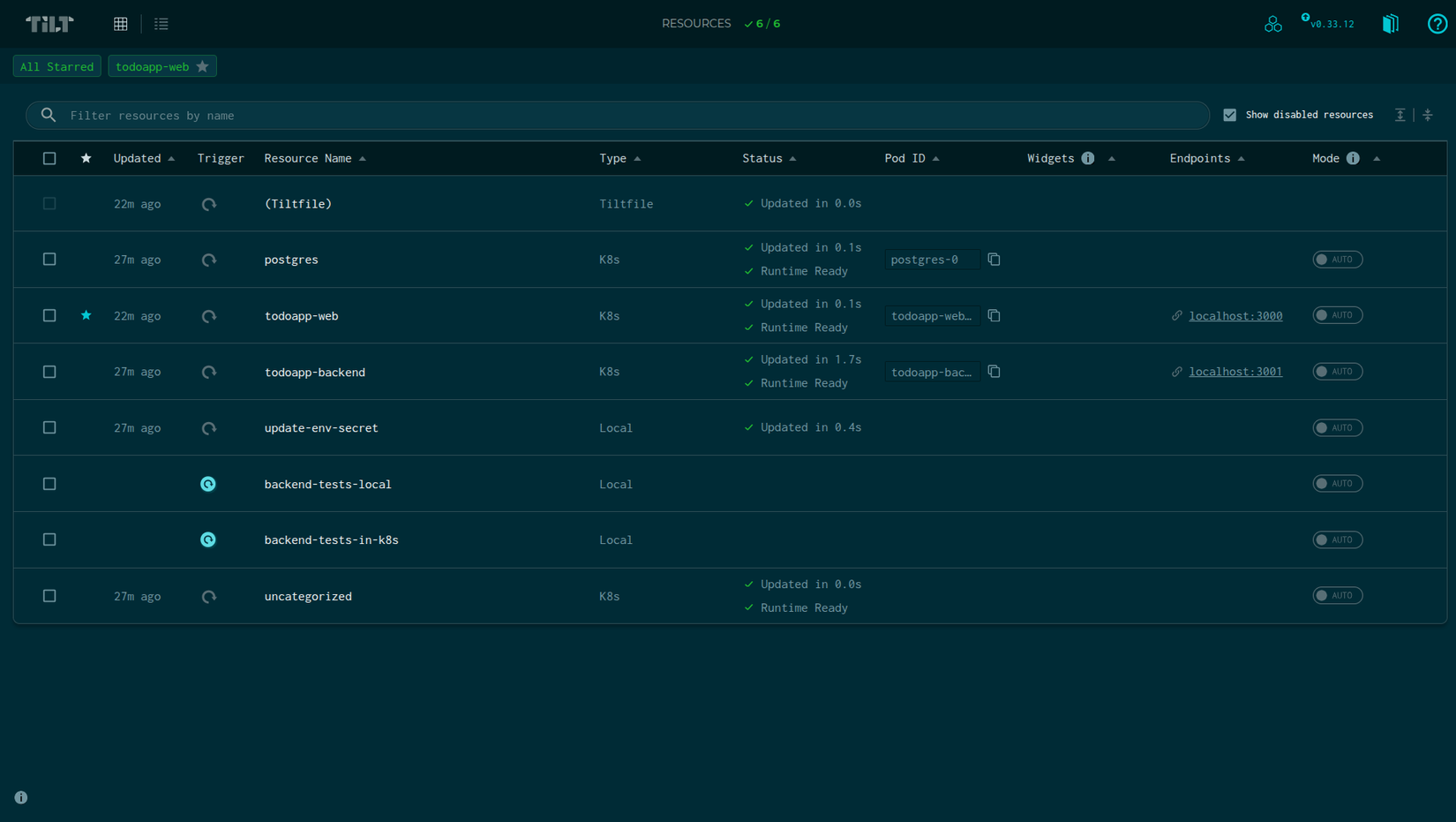1456x822 pixels.
Task: Open the snapshot/cluster icon in header
Action: point(1273,24)
